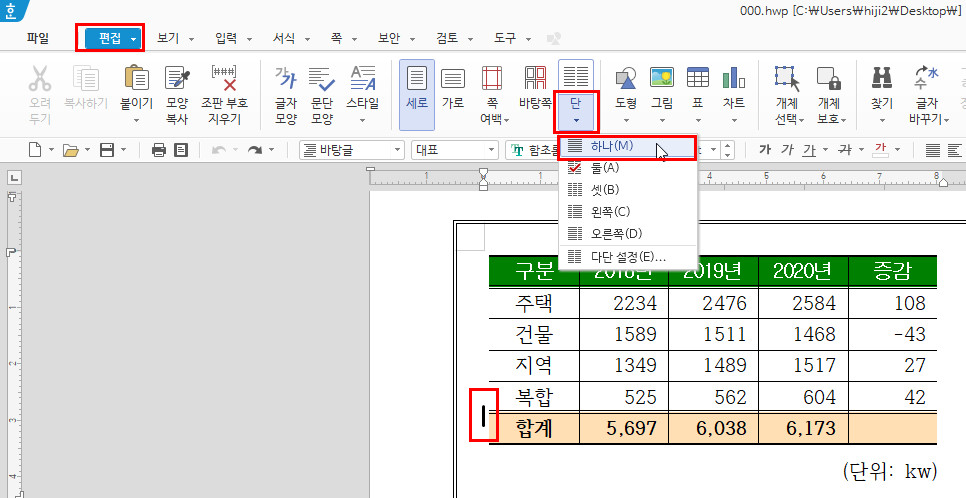The image size is (966, 498).
Task: Open print preview icon next to printer
Action: [x=181, y=150]
